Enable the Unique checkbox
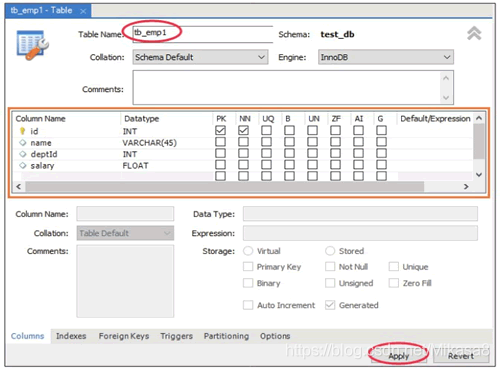The image size is (500, 369). point(394,267)
